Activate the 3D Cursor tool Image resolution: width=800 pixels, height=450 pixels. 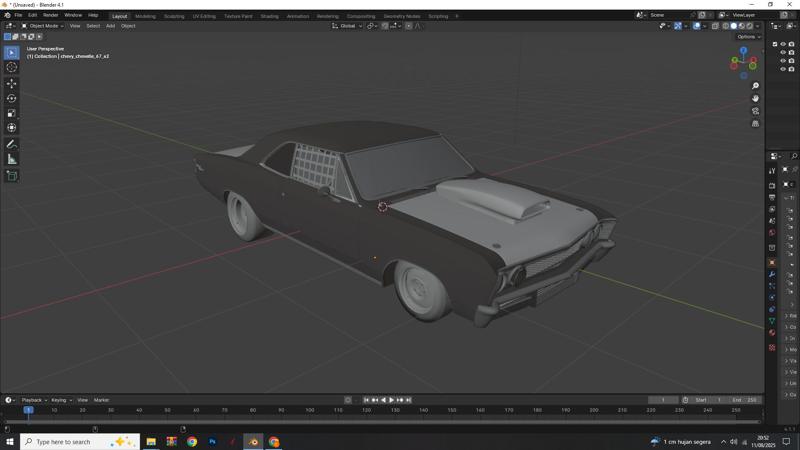click(x=12, y=67)
